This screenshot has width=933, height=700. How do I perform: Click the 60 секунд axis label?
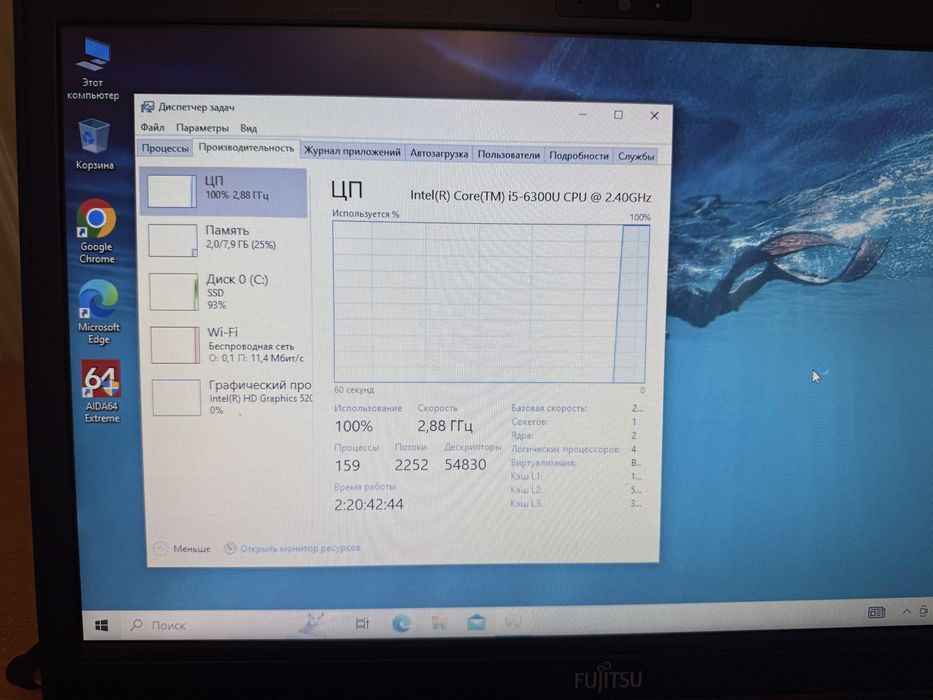354,389
